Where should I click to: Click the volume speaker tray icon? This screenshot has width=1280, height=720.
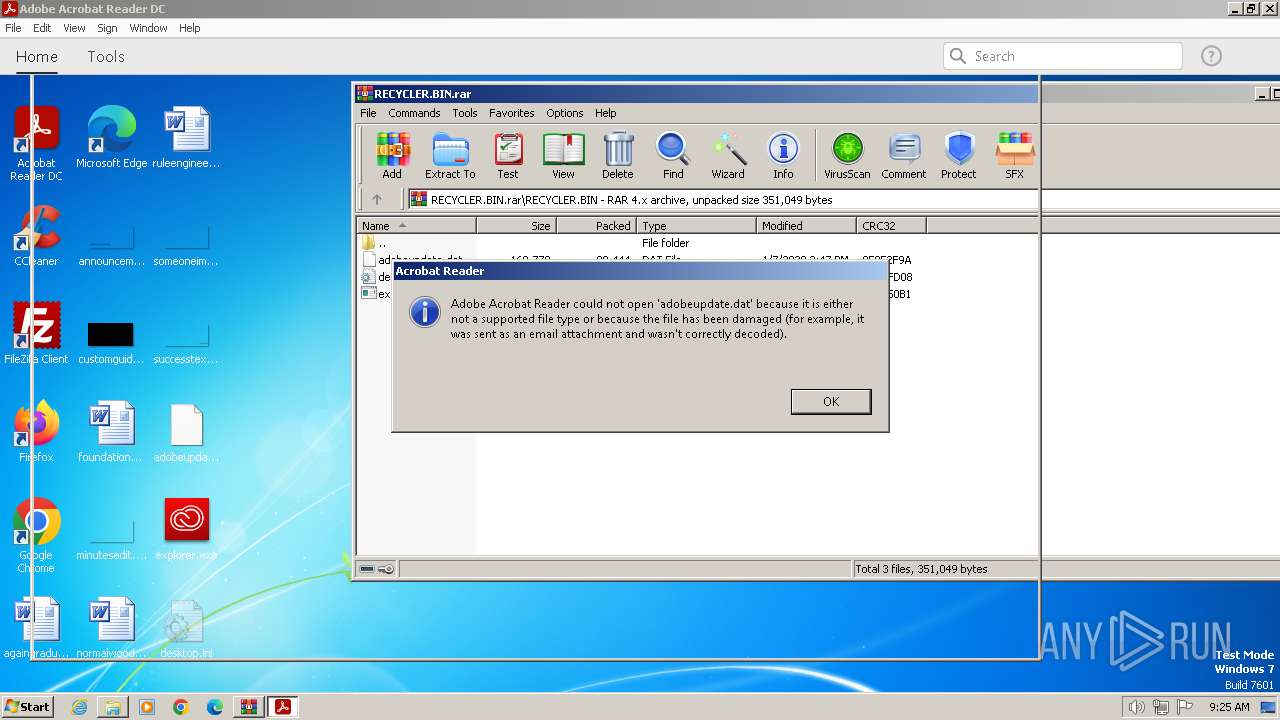1136,707
